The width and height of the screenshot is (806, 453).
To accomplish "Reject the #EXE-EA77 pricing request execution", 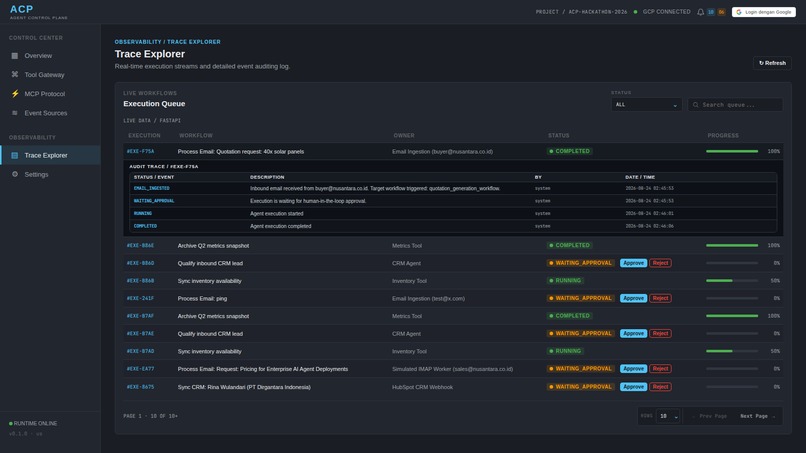I will pyautogui.click(x=660, y=369).
